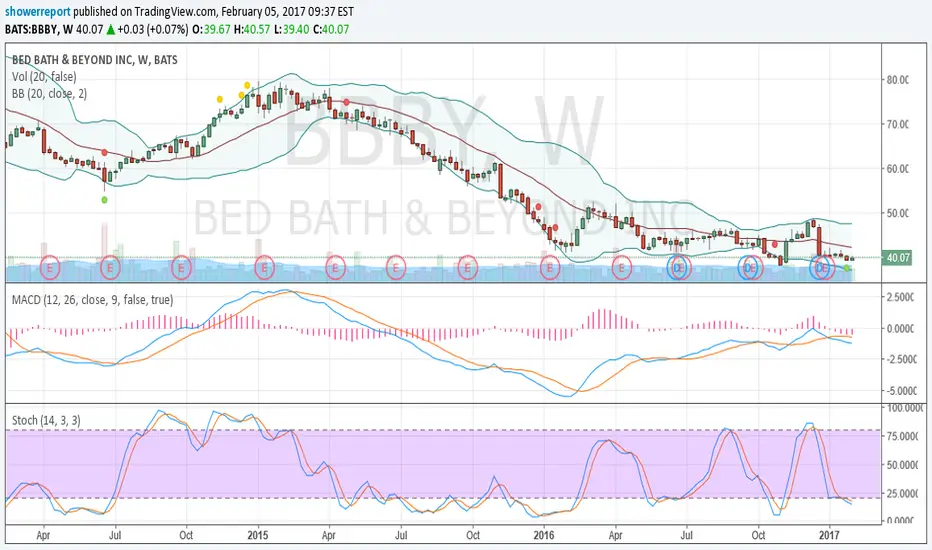Click the red dot above the July 2014 candles
Viewport: 932px width, 550px height.
(105, 153)
